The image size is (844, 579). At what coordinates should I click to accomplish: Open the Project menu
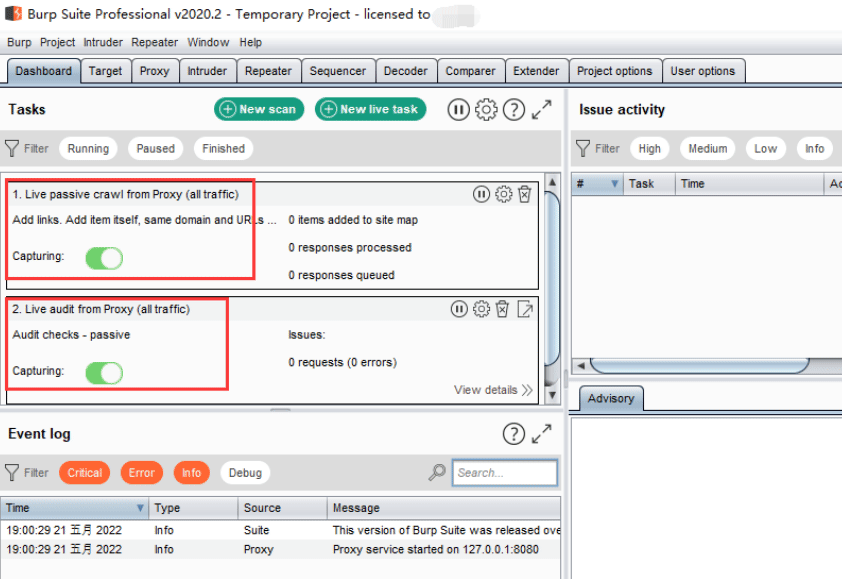point(58,43)
